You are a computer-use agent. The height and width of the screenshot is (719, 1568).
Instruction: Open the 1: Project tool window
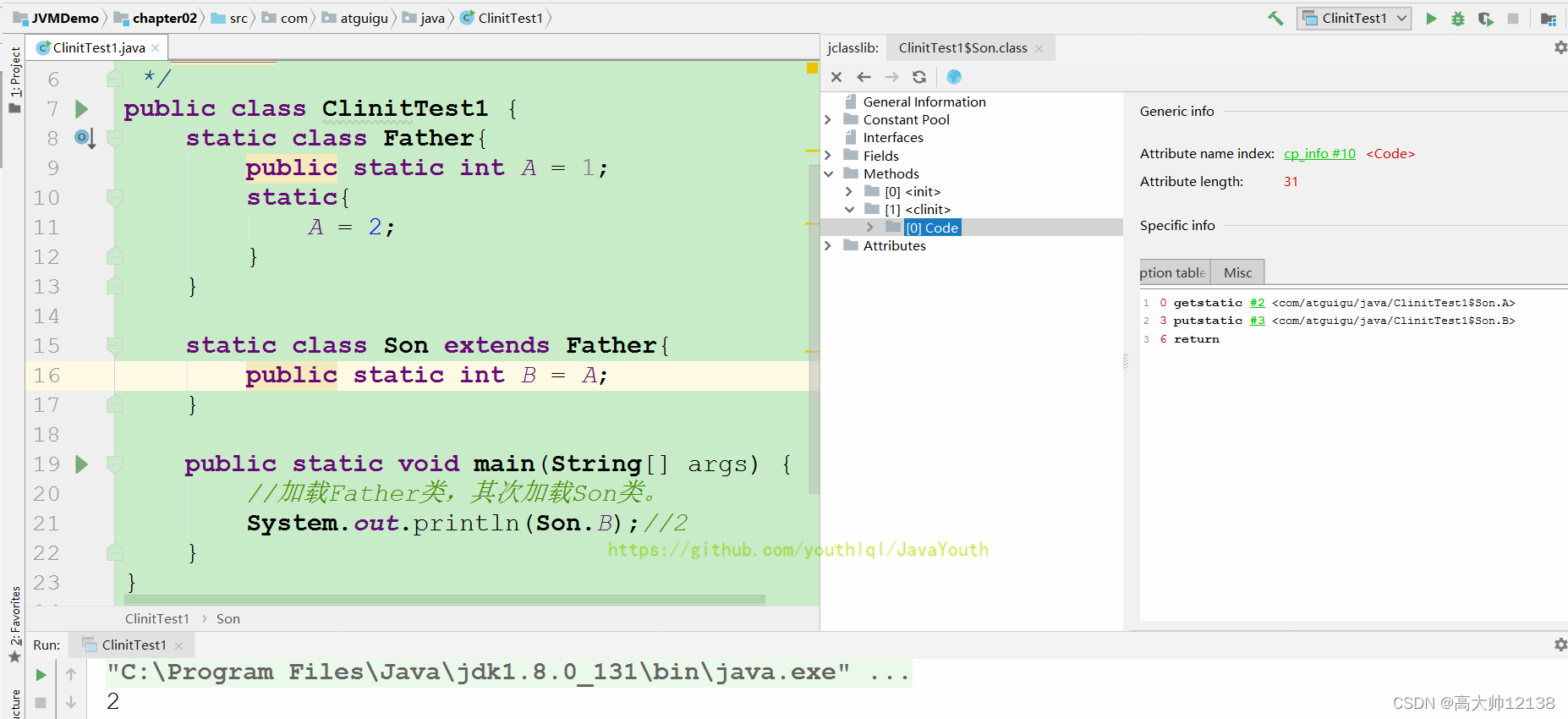[x=15, y=80]
